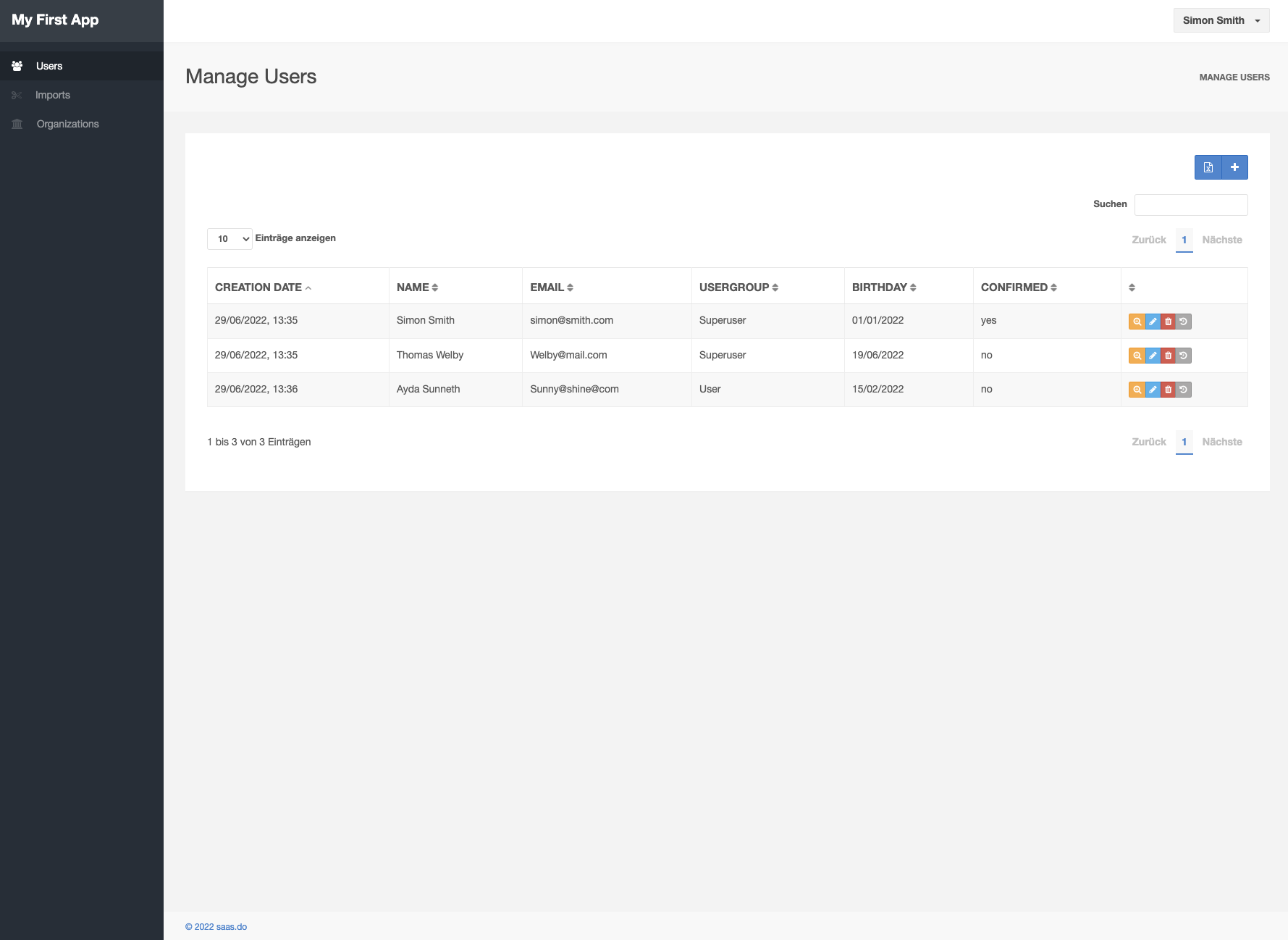Select the export file icon

click(1208, 167)
